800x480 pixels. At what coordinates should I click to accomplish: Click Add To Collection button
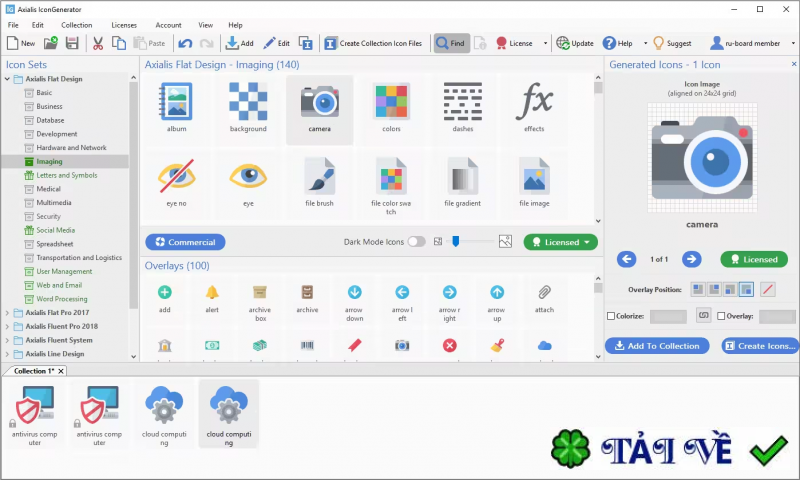pyautogui.click(x=657, y=346)
